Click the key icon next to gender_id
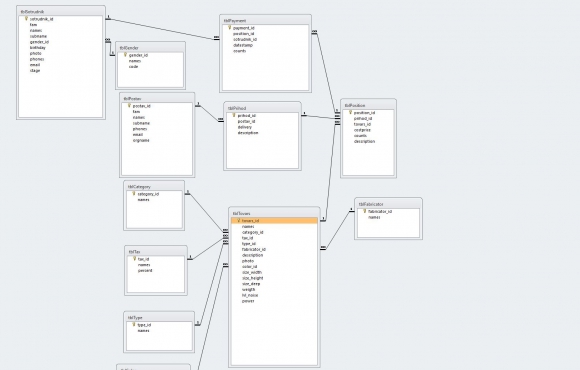Viewport: 580px width, 370px height. pyautogui.click(x=125, y=55)
